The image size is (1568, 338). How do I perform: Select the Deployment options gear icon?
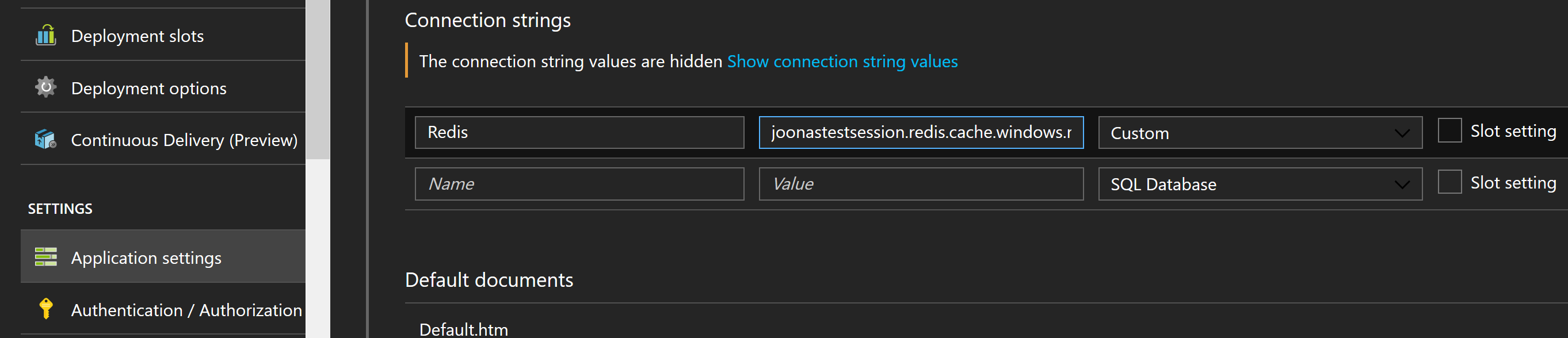[45, 87]
